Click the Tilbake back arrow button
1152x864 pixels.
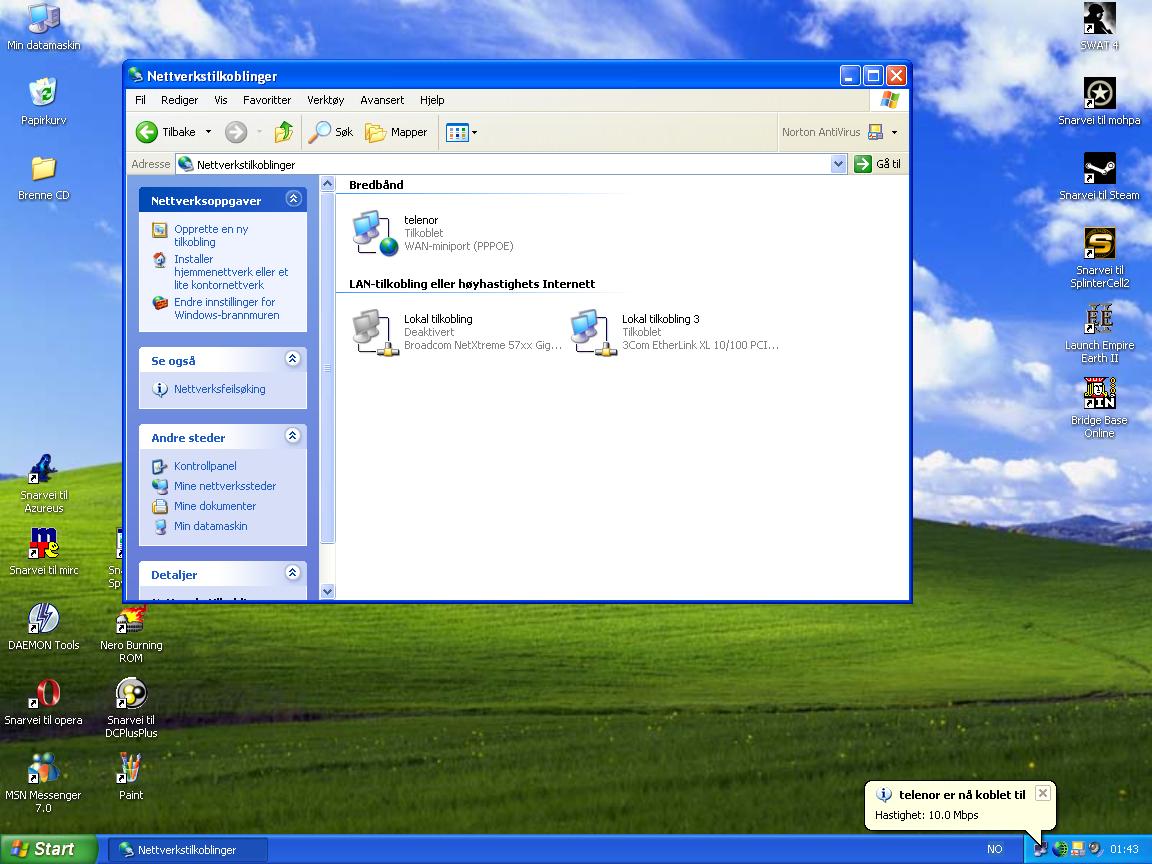(x=166, y=132)
